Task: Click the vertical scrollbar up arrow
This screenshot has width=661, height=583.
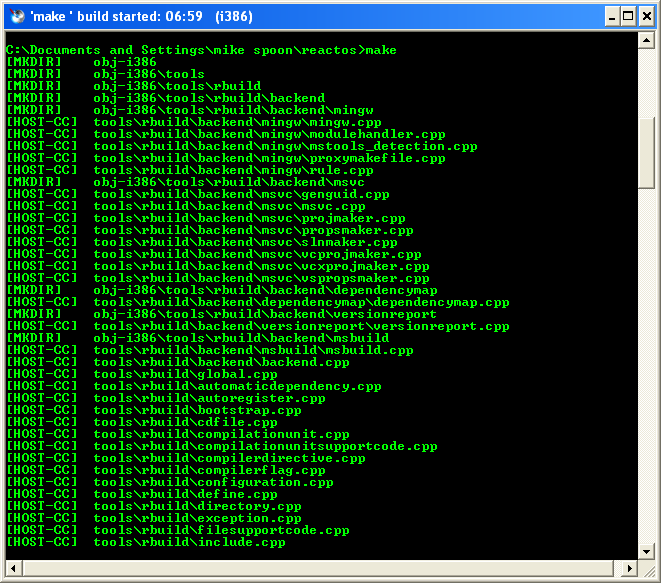Action: (646, 40)
